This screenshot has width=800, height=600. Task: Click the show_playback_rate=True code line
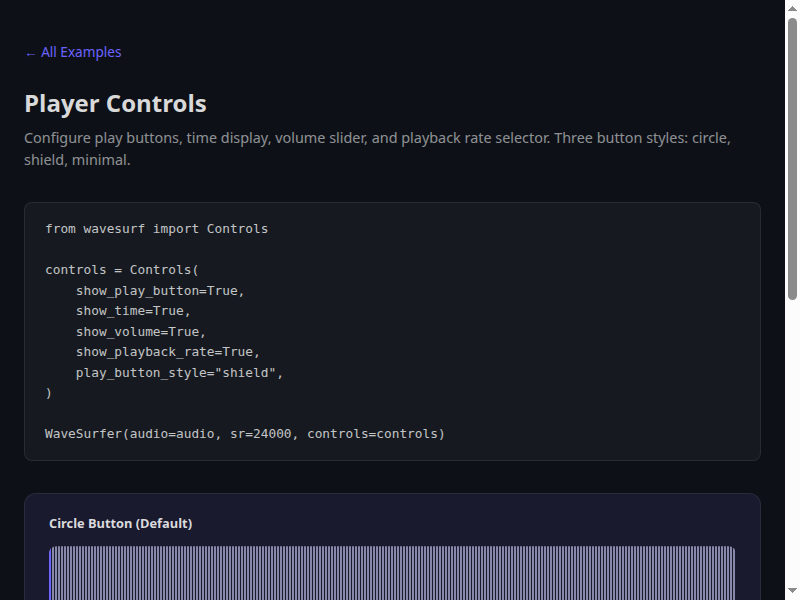point(168,352)
